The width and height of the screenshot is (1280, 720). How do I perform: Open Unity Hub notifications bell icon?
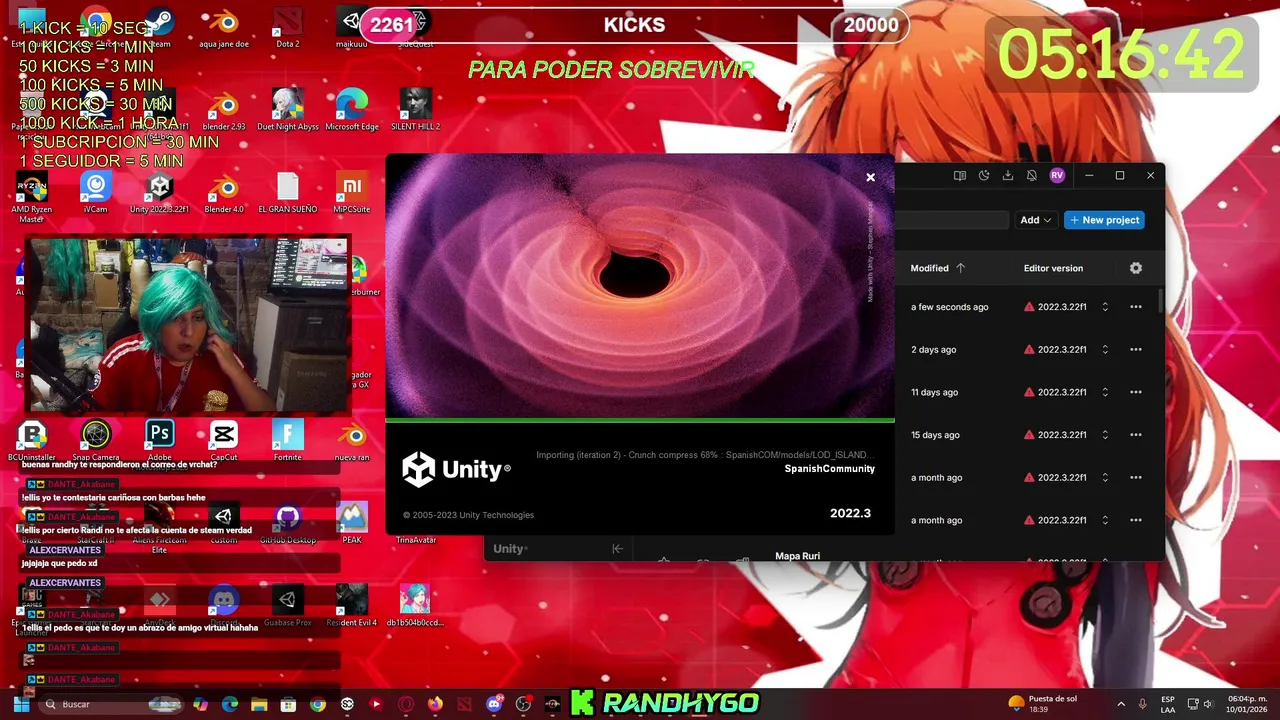click(1032, 176)
